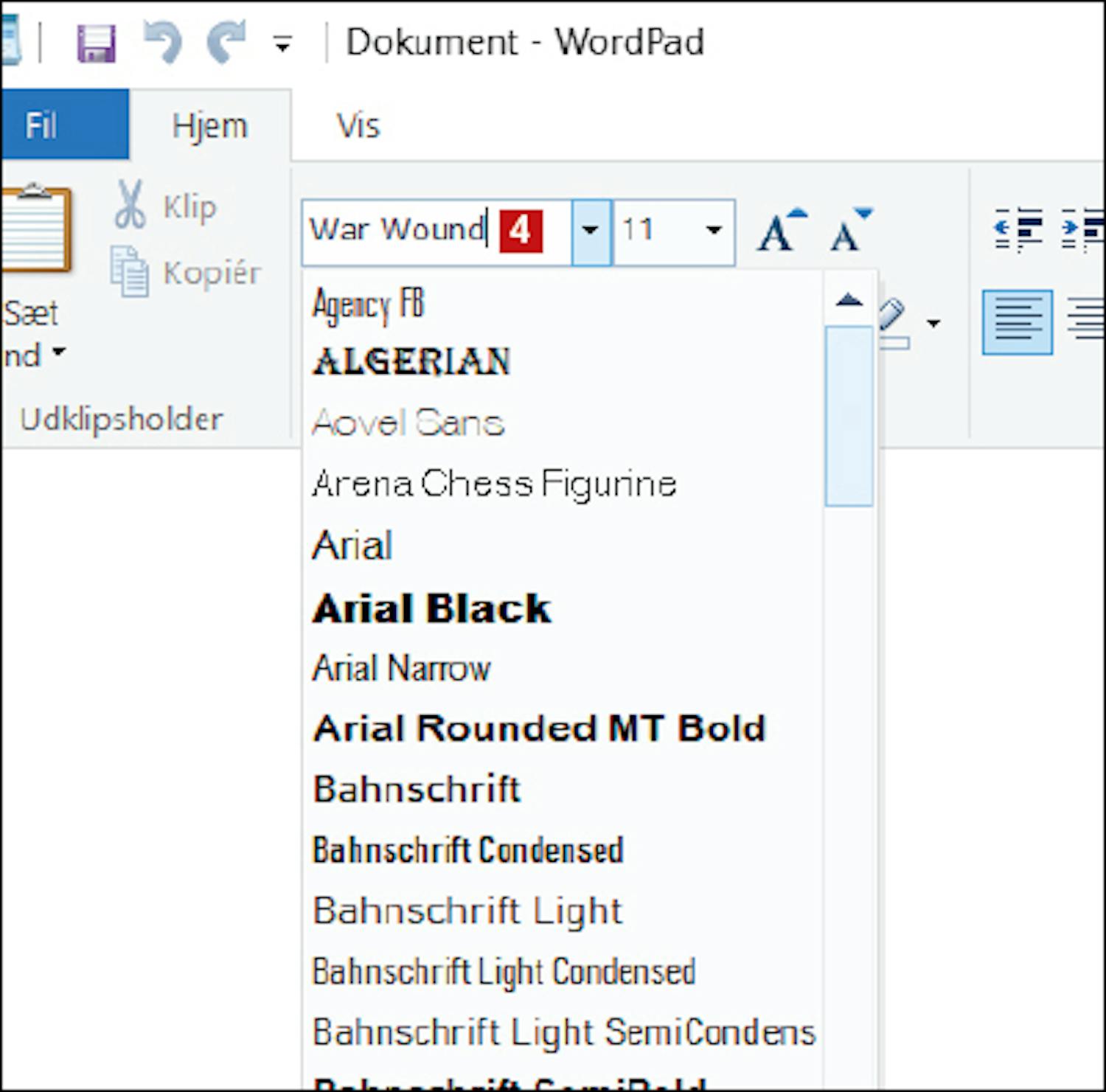Click the WordPad application icon in title bar
The height and width of the screenshot is (1092, 1106).
(x=10, y=41)
